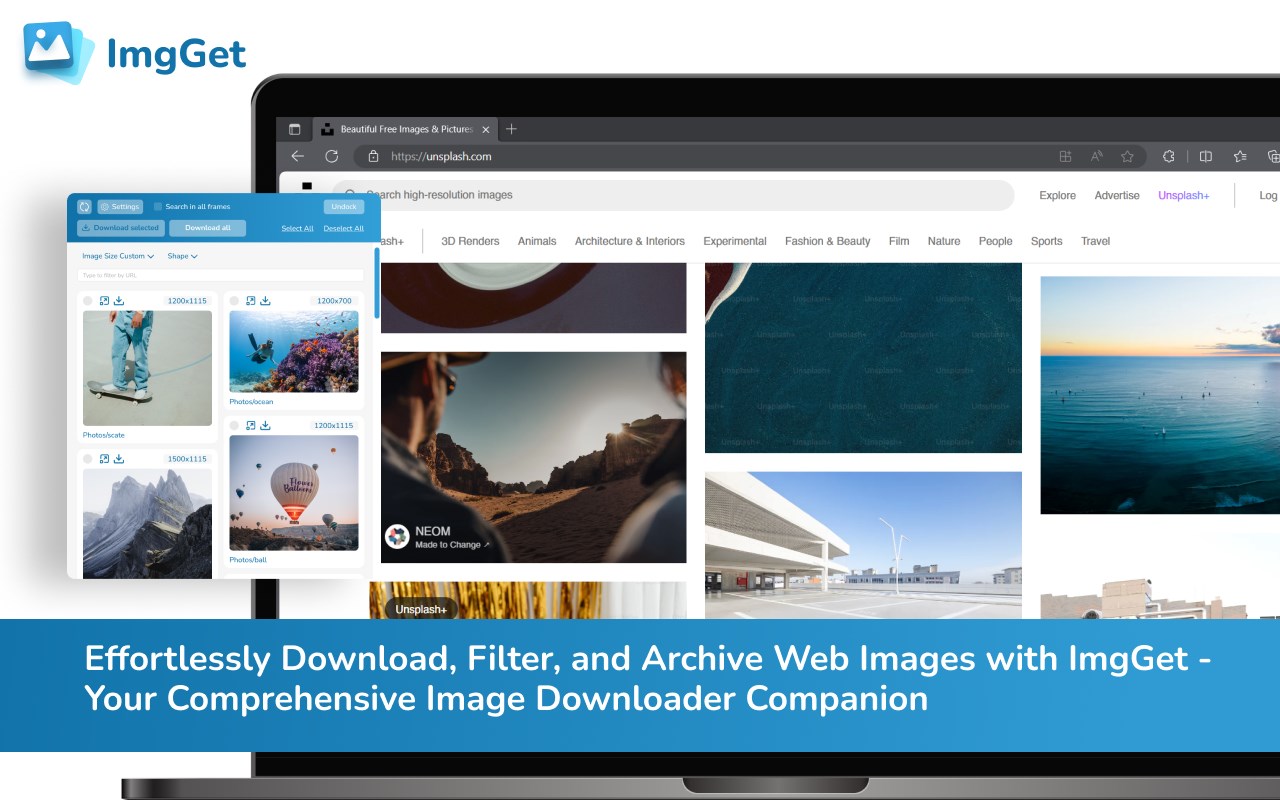This screenshot has height=800, width=1280.
Task: Reload the browser page
Action: pos(332,156)
